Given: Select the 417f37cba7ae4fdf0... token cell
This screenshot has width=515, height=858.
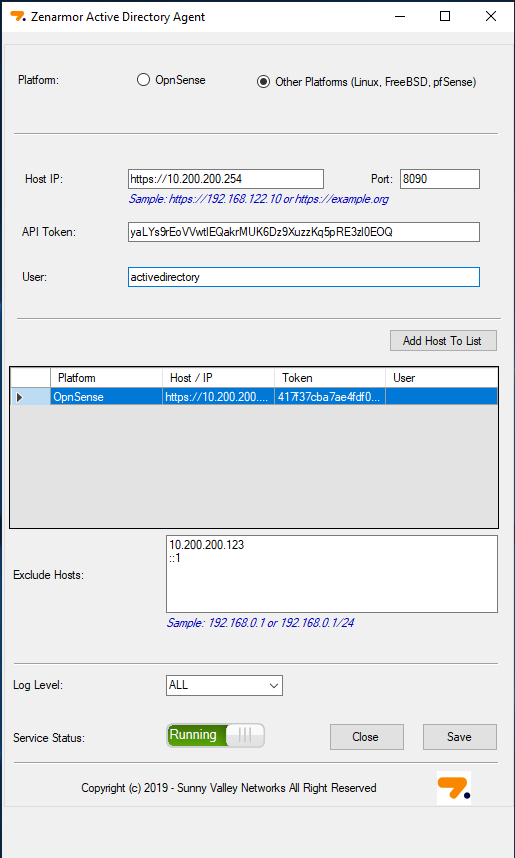Looking at the screenshot, I should (x=330, y=397).
